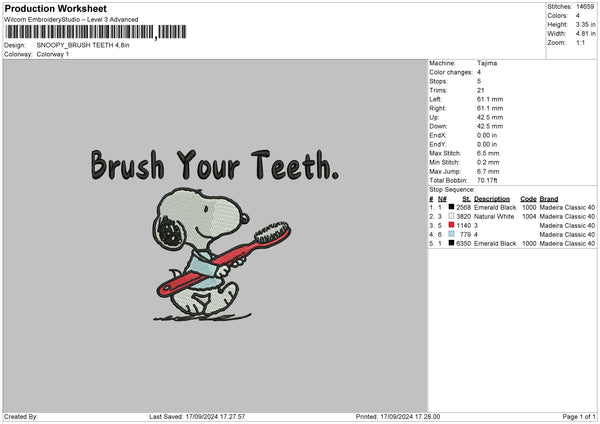This screenshot has width=600, height=424.
Task: Click the 'Colorway 1' value
Action: coord(53,54)
